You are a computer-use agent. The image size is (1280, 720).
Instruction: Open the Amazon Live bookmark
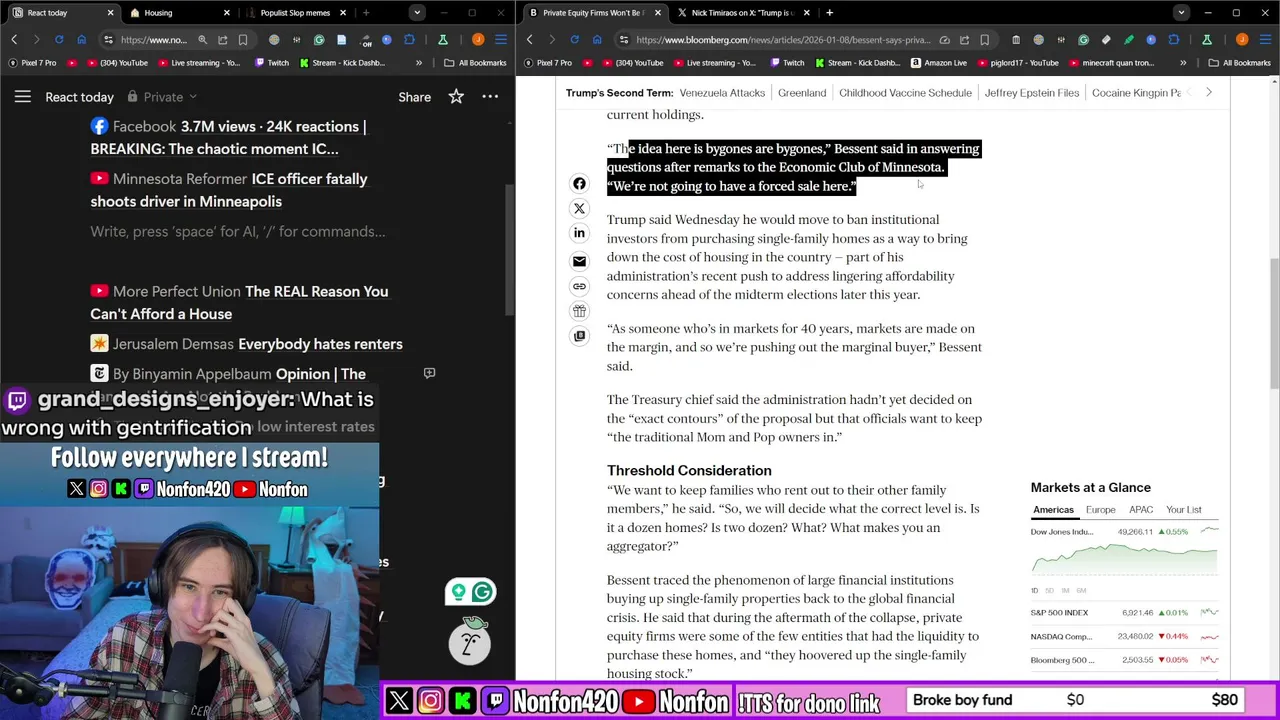tap(938, 63)
